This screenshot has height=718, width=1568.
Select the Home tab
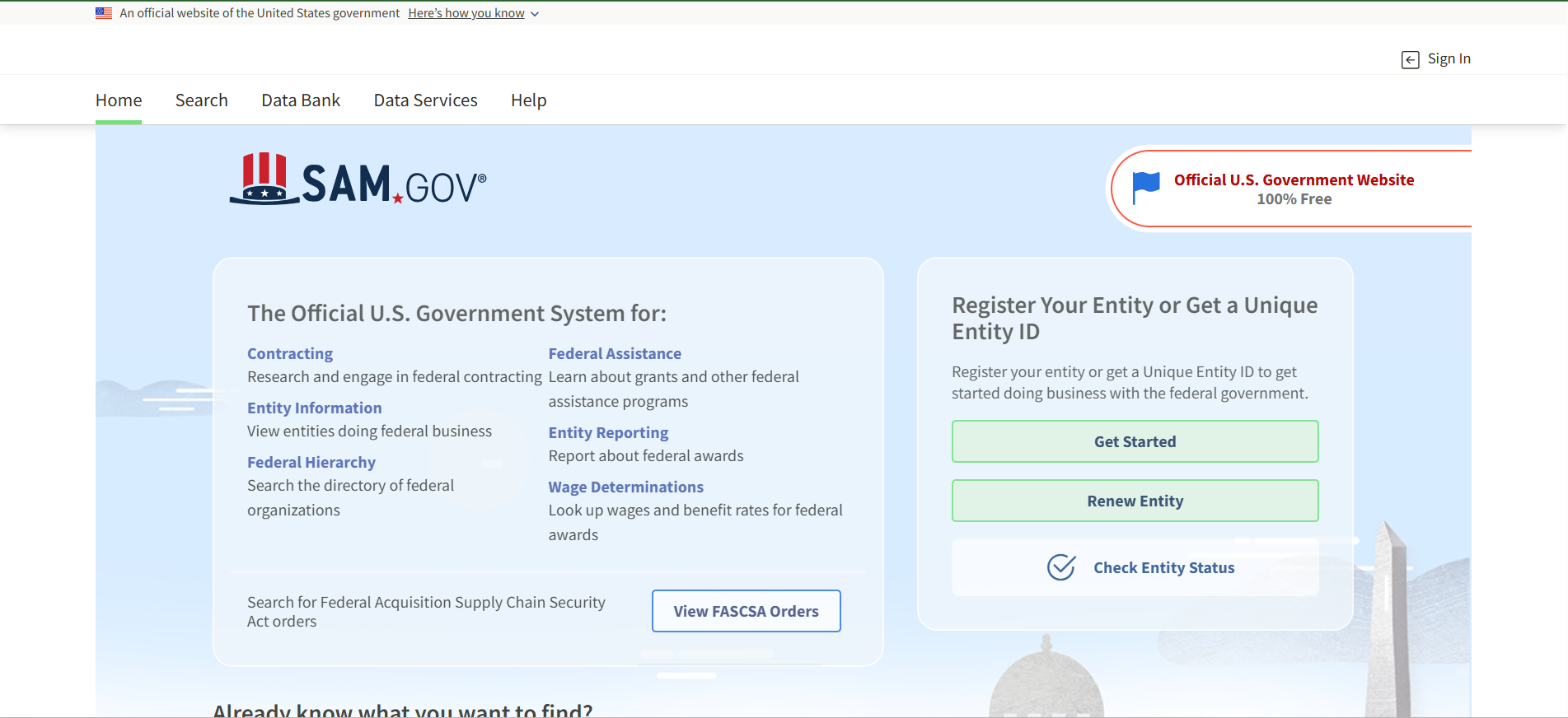coord(119,100)
